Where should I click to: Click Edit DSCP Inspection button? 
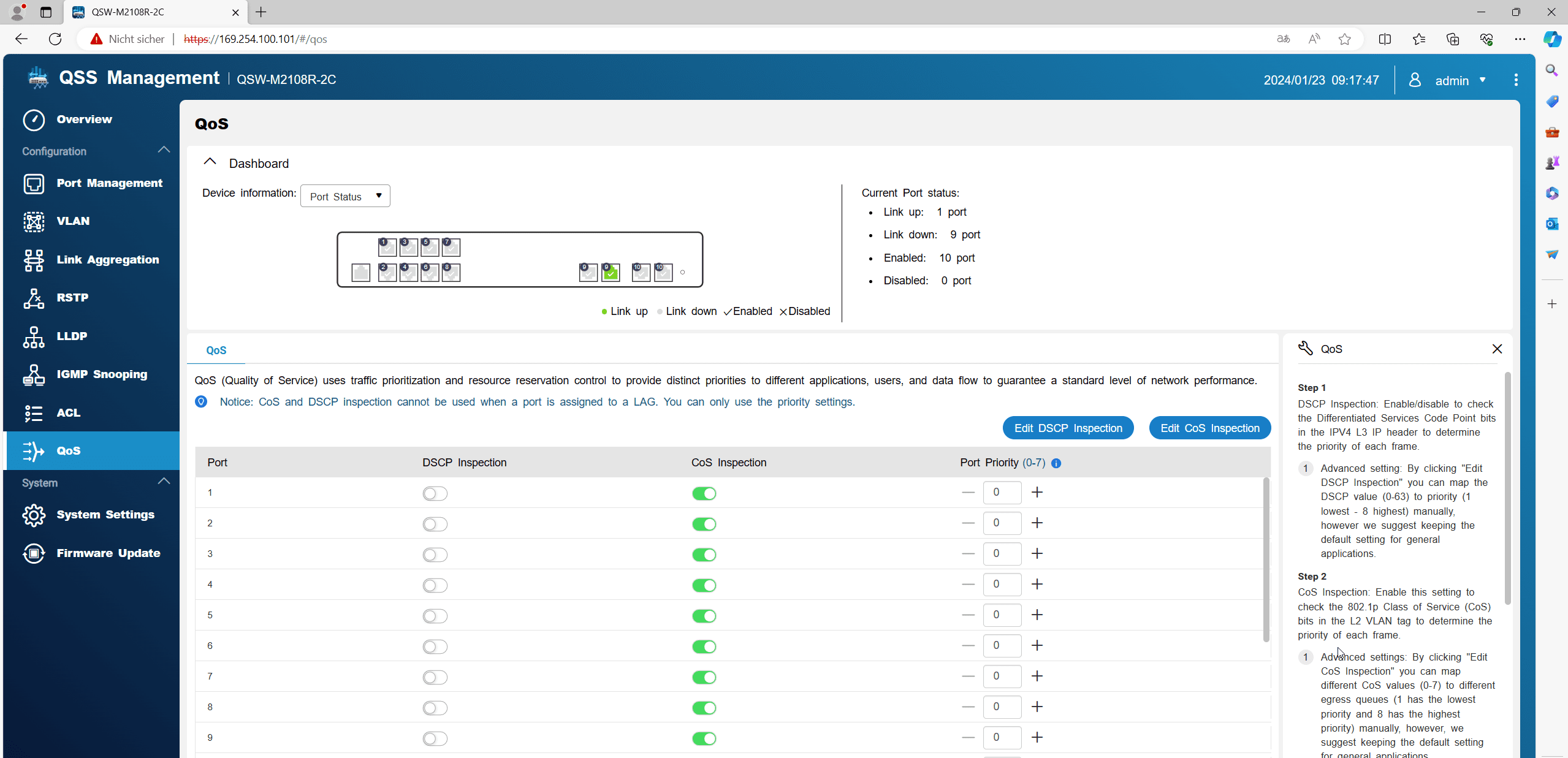pyautogui.click(x=1068, y=428)
